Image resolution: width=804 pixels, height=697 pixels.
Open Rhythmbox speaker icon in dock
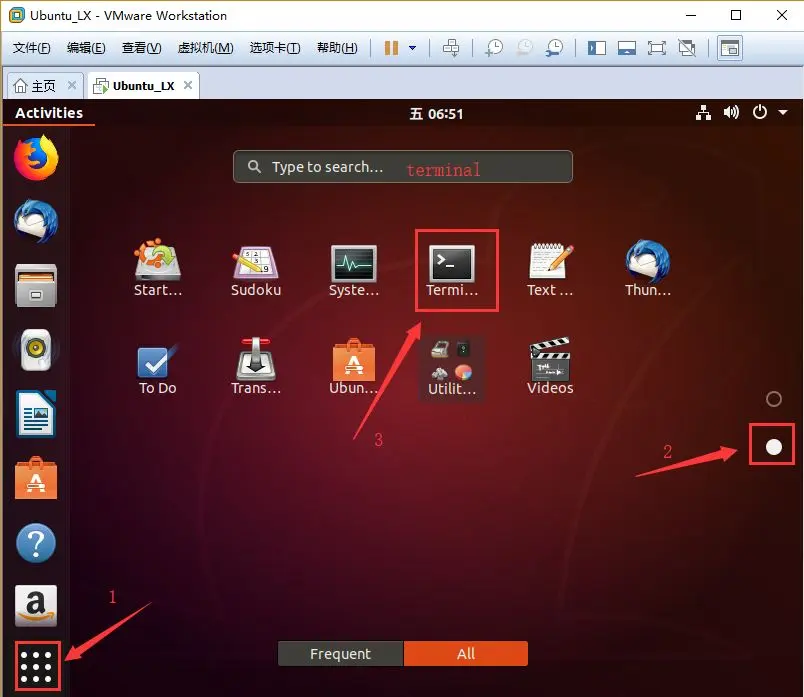pyautogui.click(x=36, y=349)
